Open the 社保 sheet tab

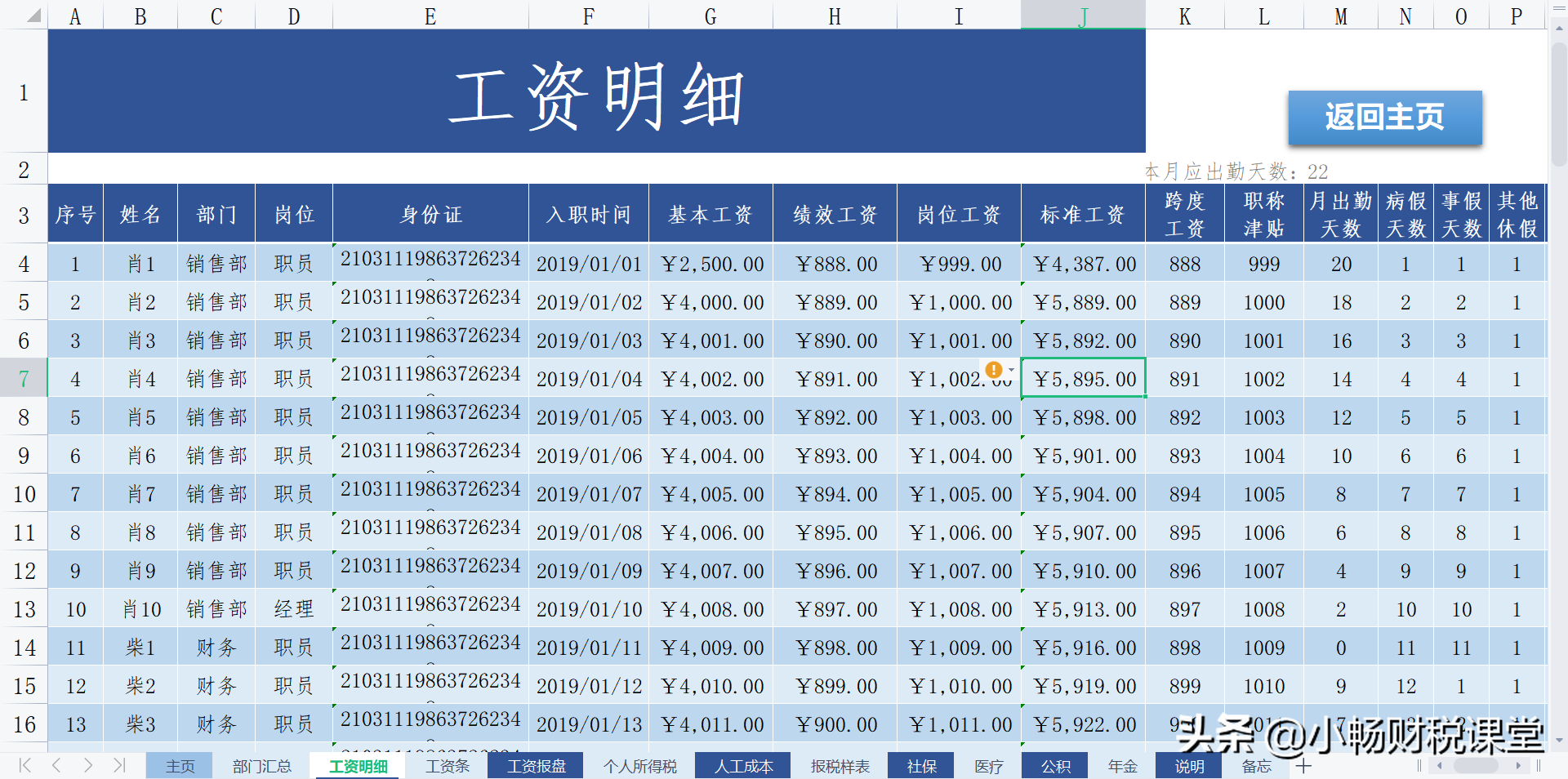tap(920, 766)
